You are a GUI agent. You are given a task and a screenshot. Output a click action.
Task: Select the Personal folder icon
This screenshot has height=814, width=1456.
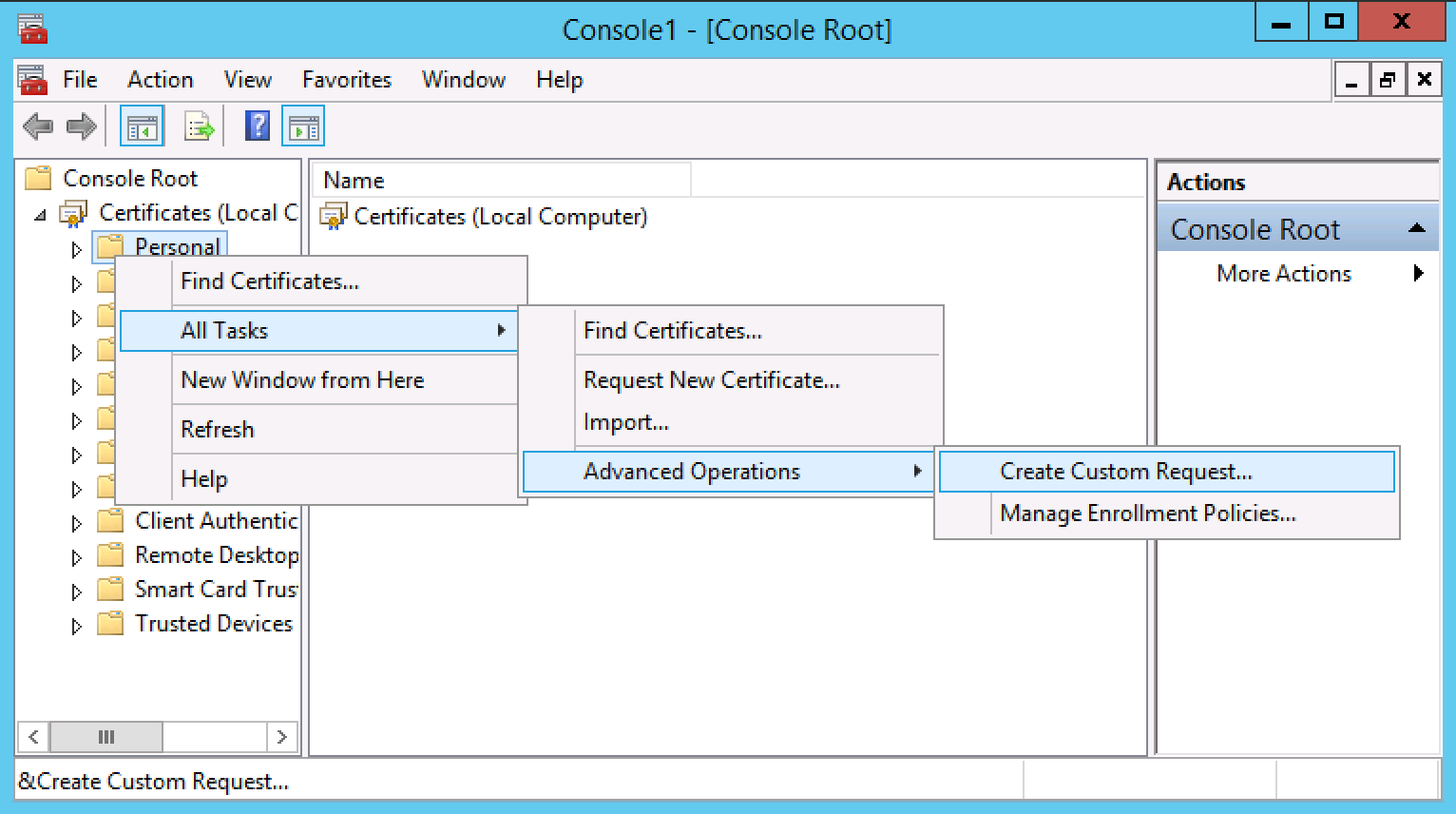(x=107, y=246)
